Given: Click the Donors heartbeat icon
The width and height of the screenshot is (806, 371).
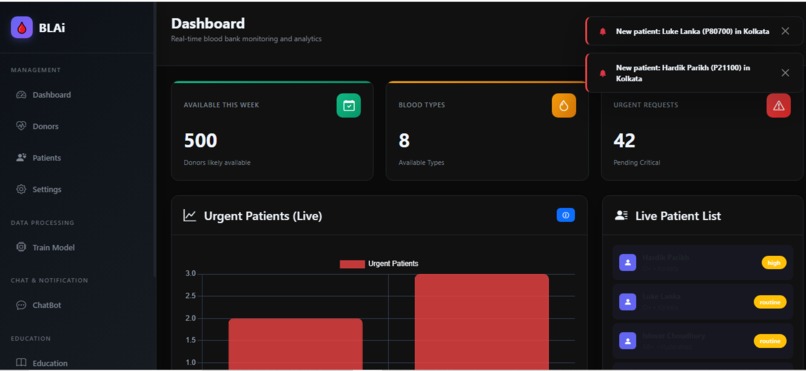Looking at the screenshot, I should coord(21,126).
